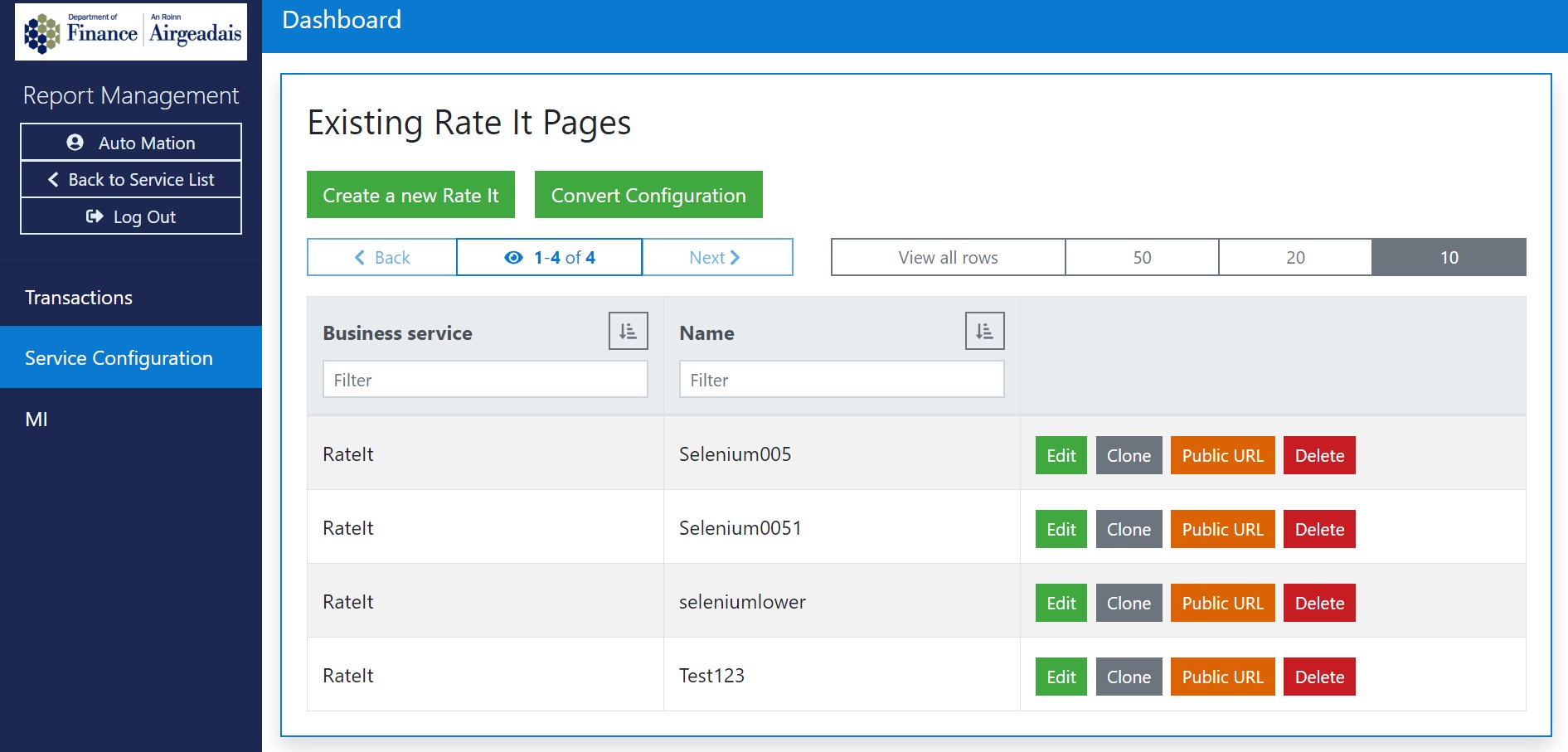Delete the Test123 entry
The height and width of the screenshot is (752, 1568).
point(1319,677)
